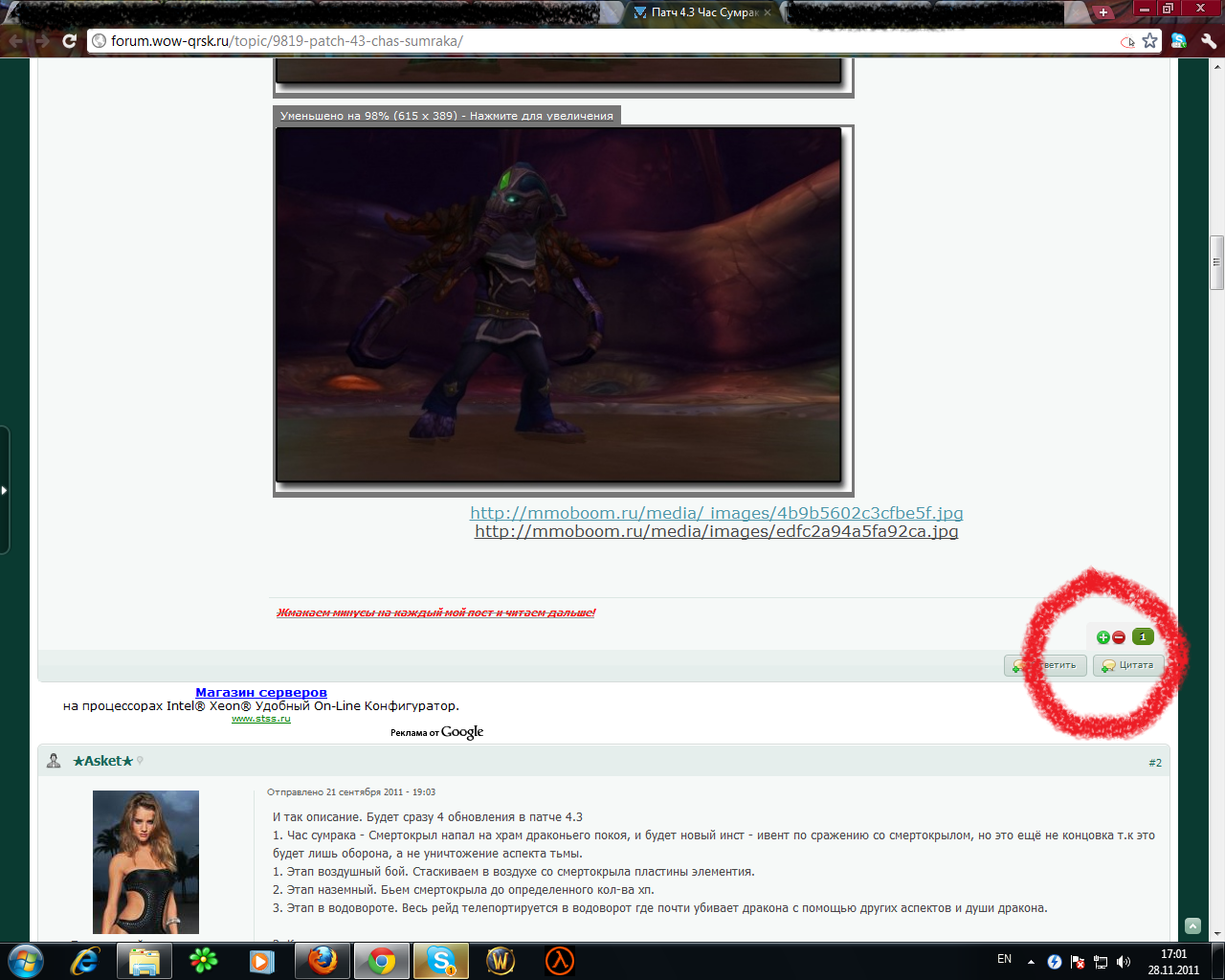
Task: Click the user icon next to Asket
Action: point(54,761)
